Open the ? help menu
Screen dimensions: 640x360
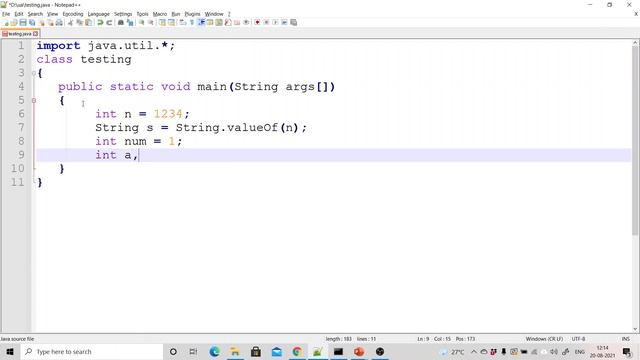(x=229, y=14)
